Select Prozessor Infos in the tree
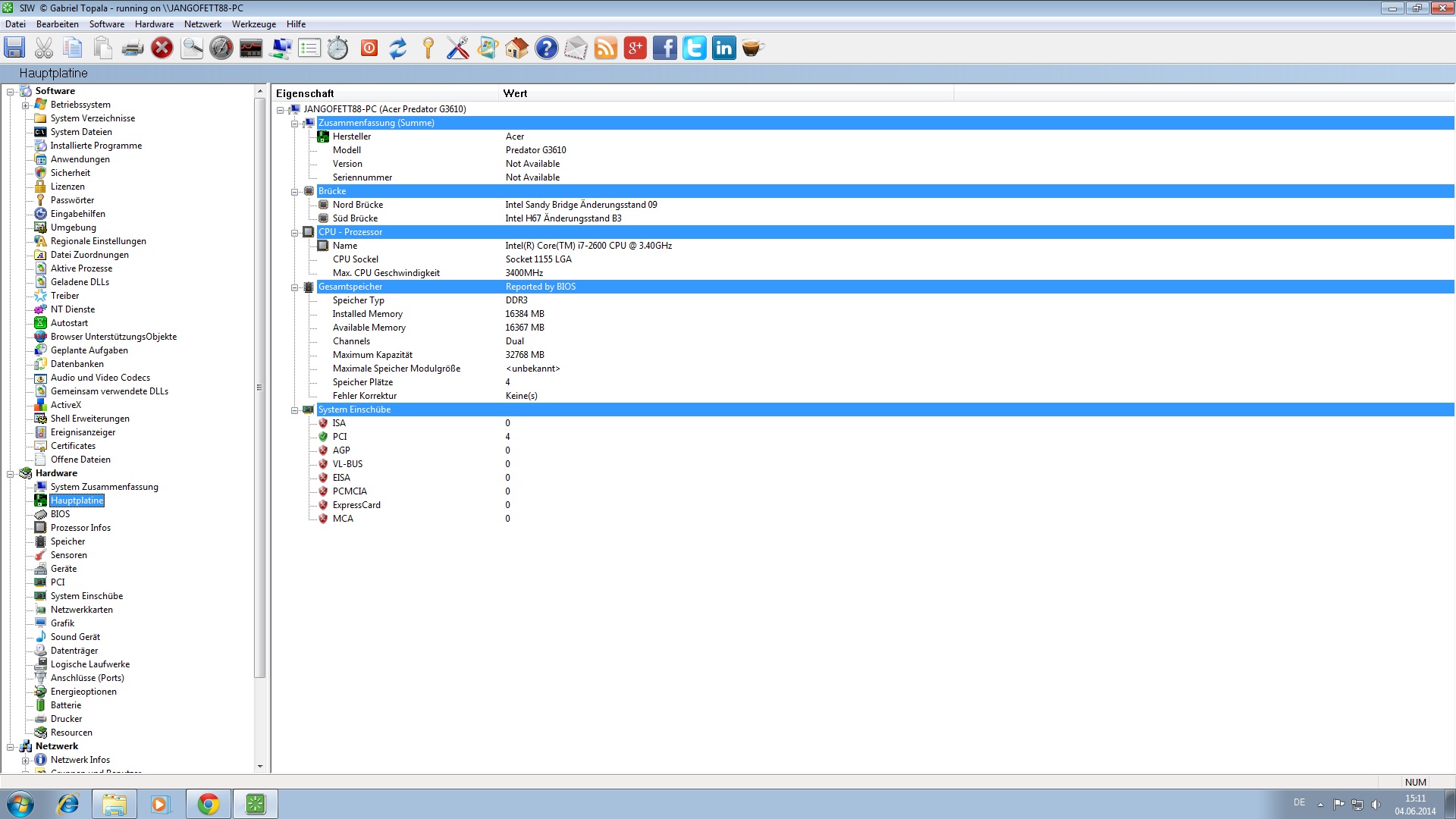Viewport: 1456px width, 819px height. tap(80, 528)
